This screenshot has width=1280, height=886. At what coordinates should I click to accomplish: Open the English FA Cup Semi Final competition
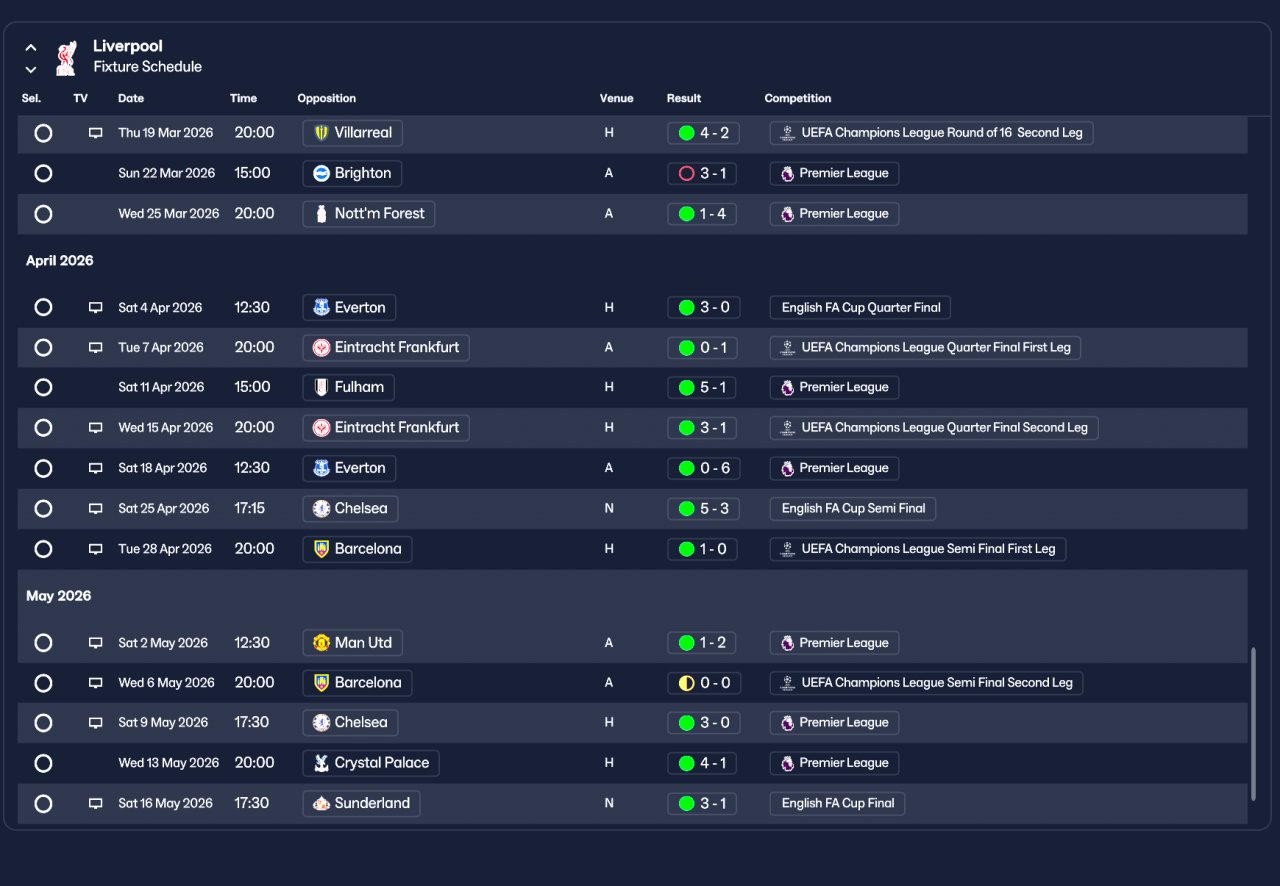(853, 508)
